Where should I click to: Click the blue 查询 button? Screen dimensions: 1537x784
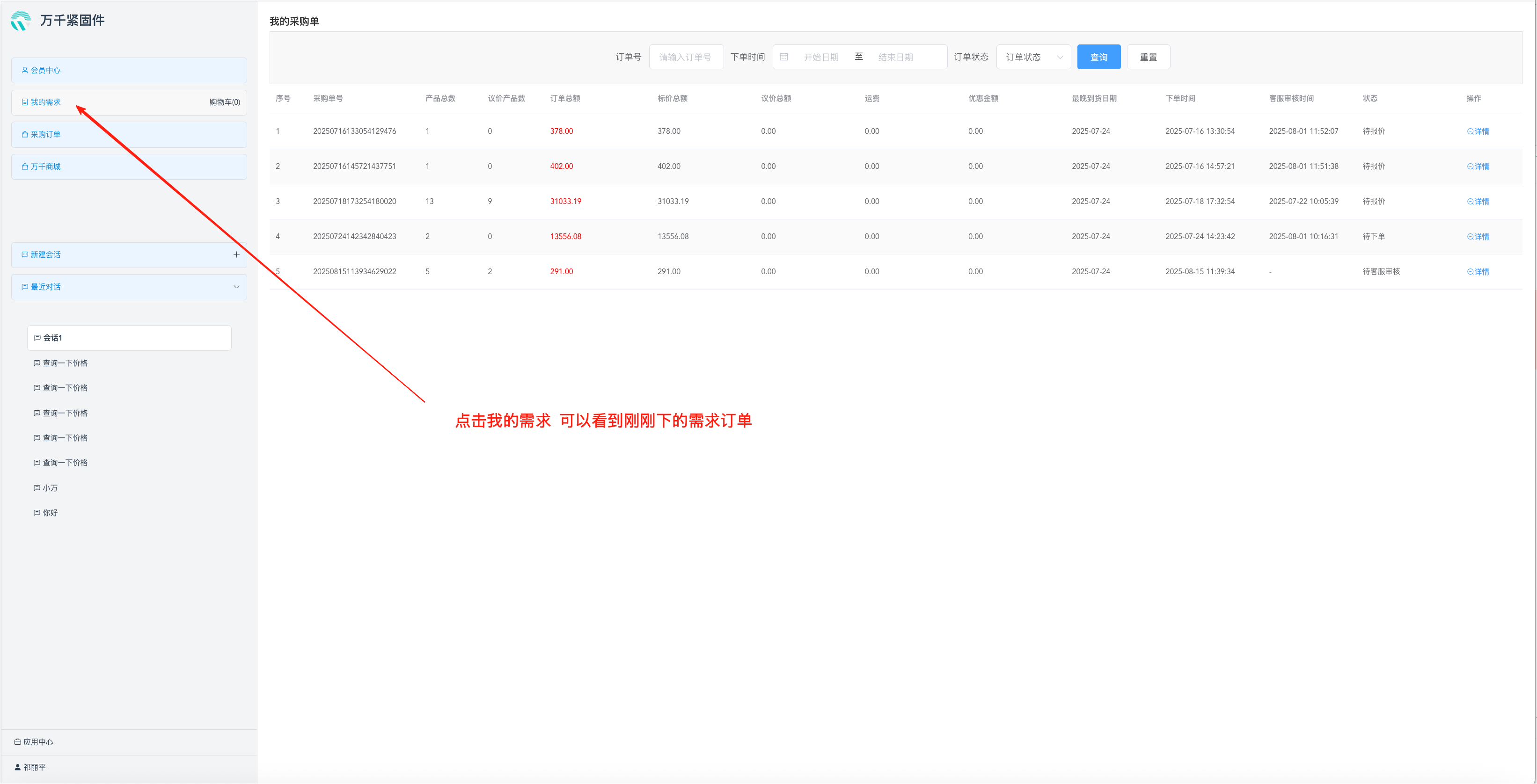tap(1098, 57)
